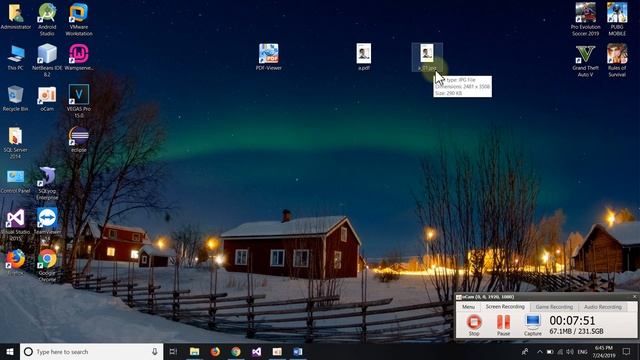Open the Administrator folder icon
The width and height of the screenshot is (640, 360).
[16, 16]
